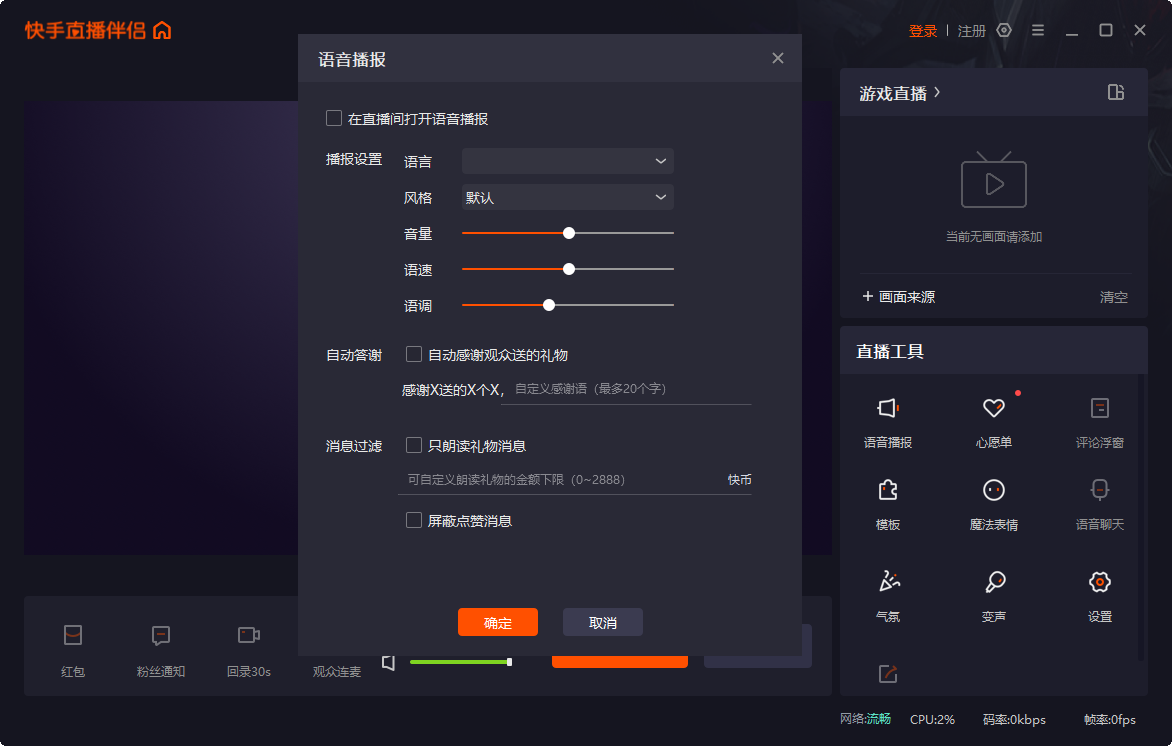The image size is (1172, 746).
Task: Open the 心愿单 wishlist tool
Action: click(x=993, y=420)
